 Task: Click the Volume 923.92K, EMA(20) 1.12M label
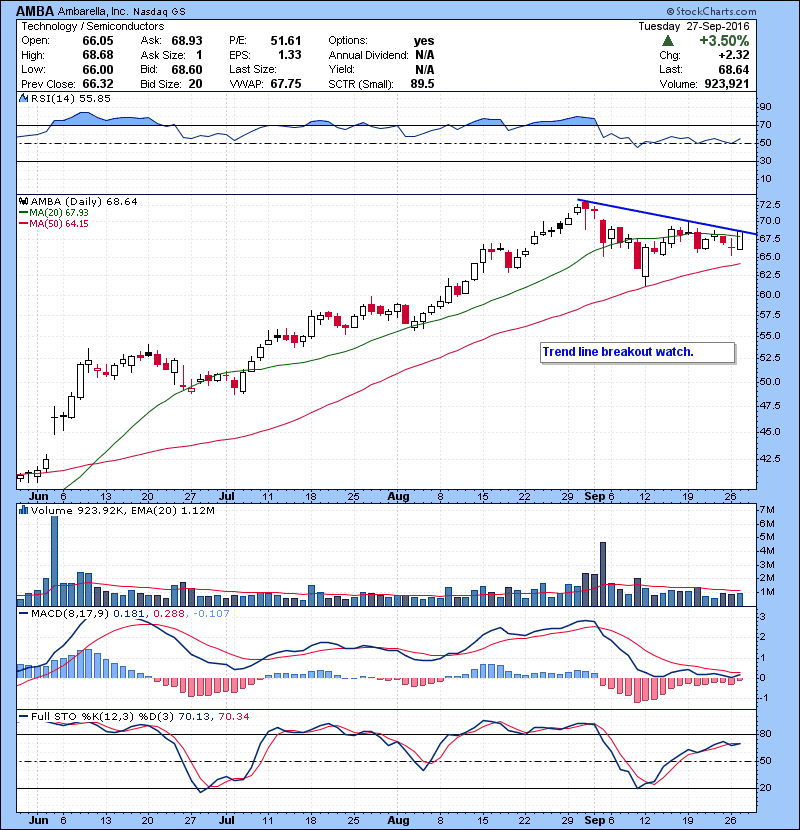(x=123, y=511)
